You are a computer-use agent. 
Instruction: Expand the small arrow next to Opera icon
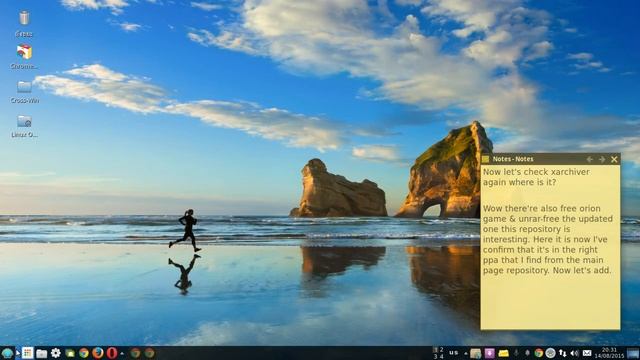click(x=122, y=353)
